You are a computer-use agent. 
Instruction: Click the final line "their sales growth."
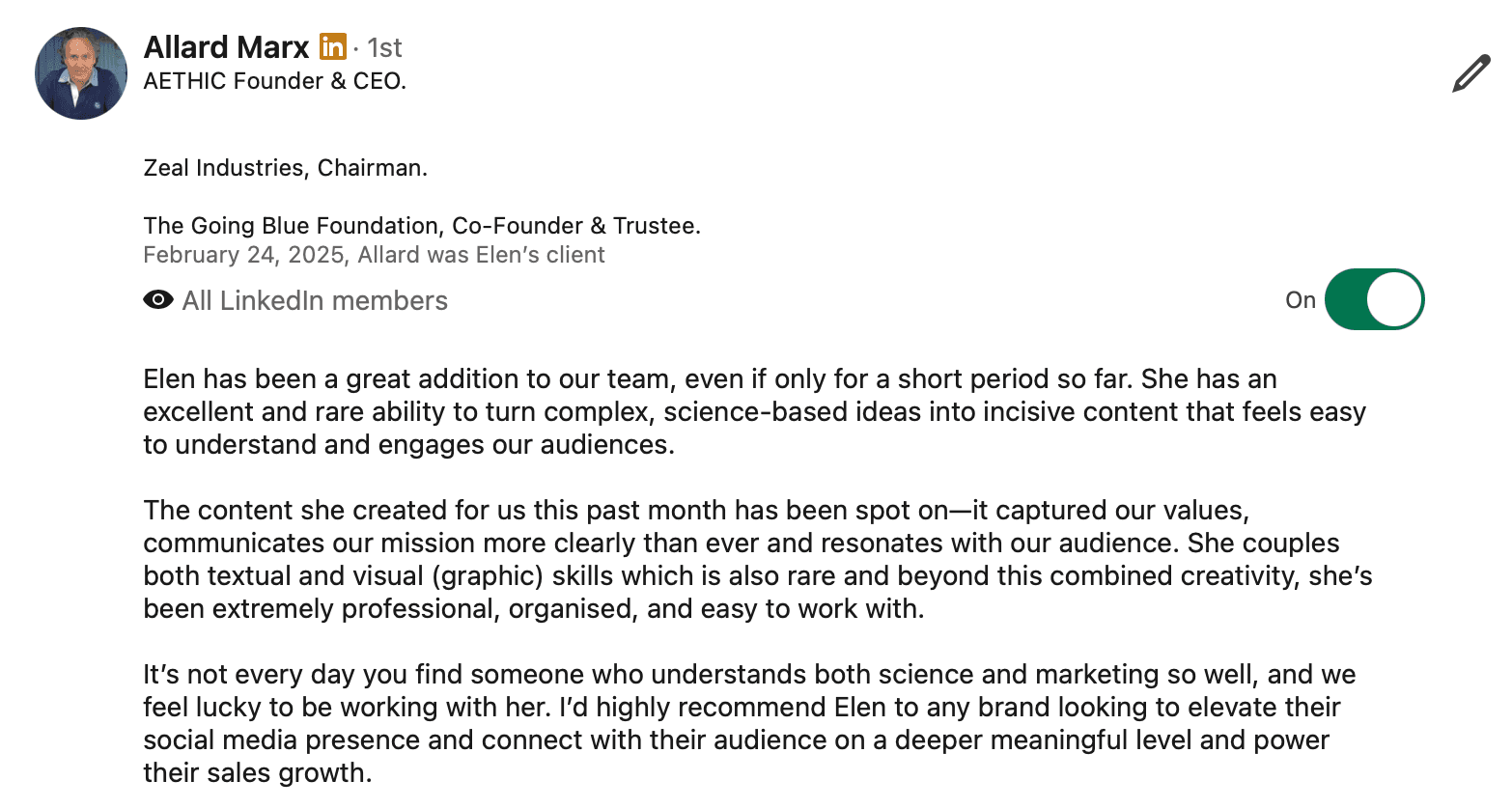[x=257, y=772]
